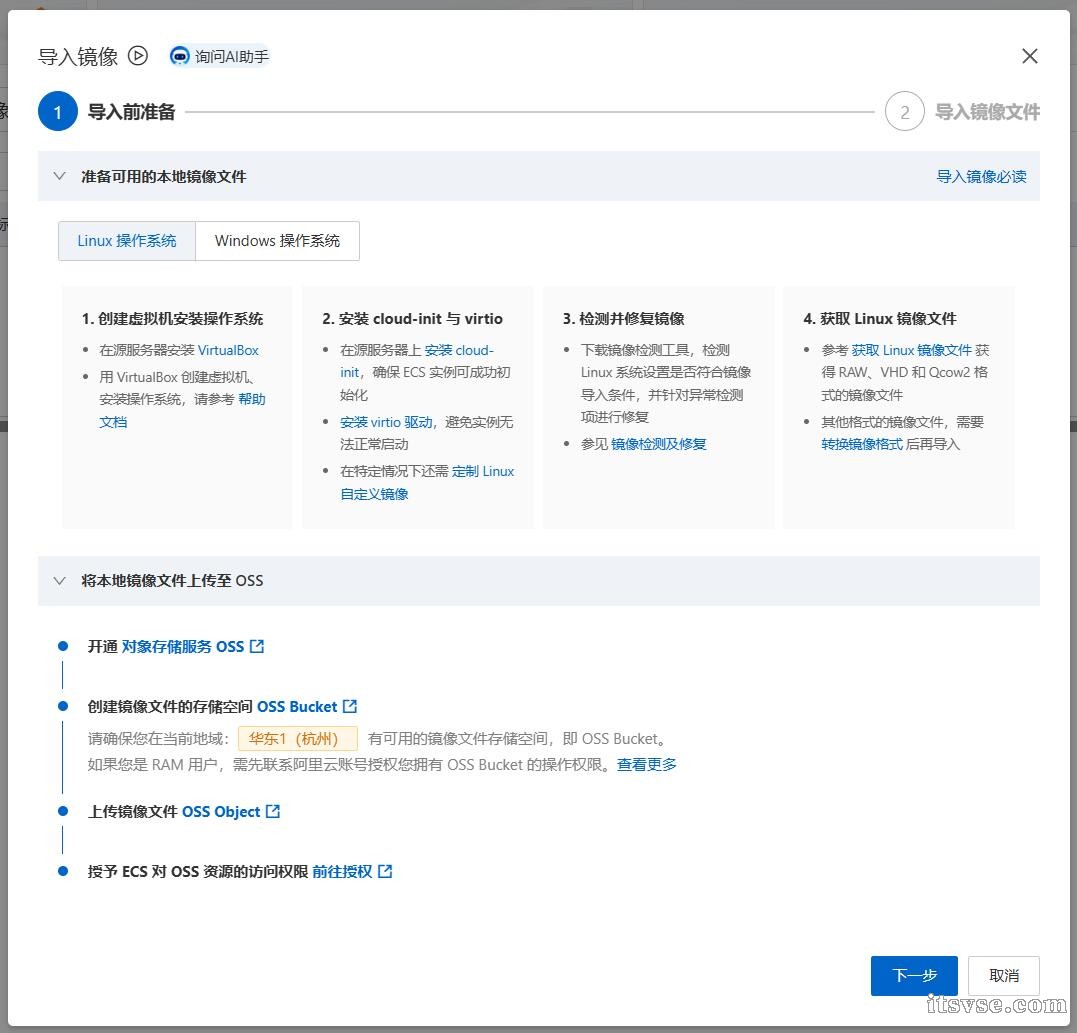Open the 镜像检测及修复 link

(x=658, y=443)
